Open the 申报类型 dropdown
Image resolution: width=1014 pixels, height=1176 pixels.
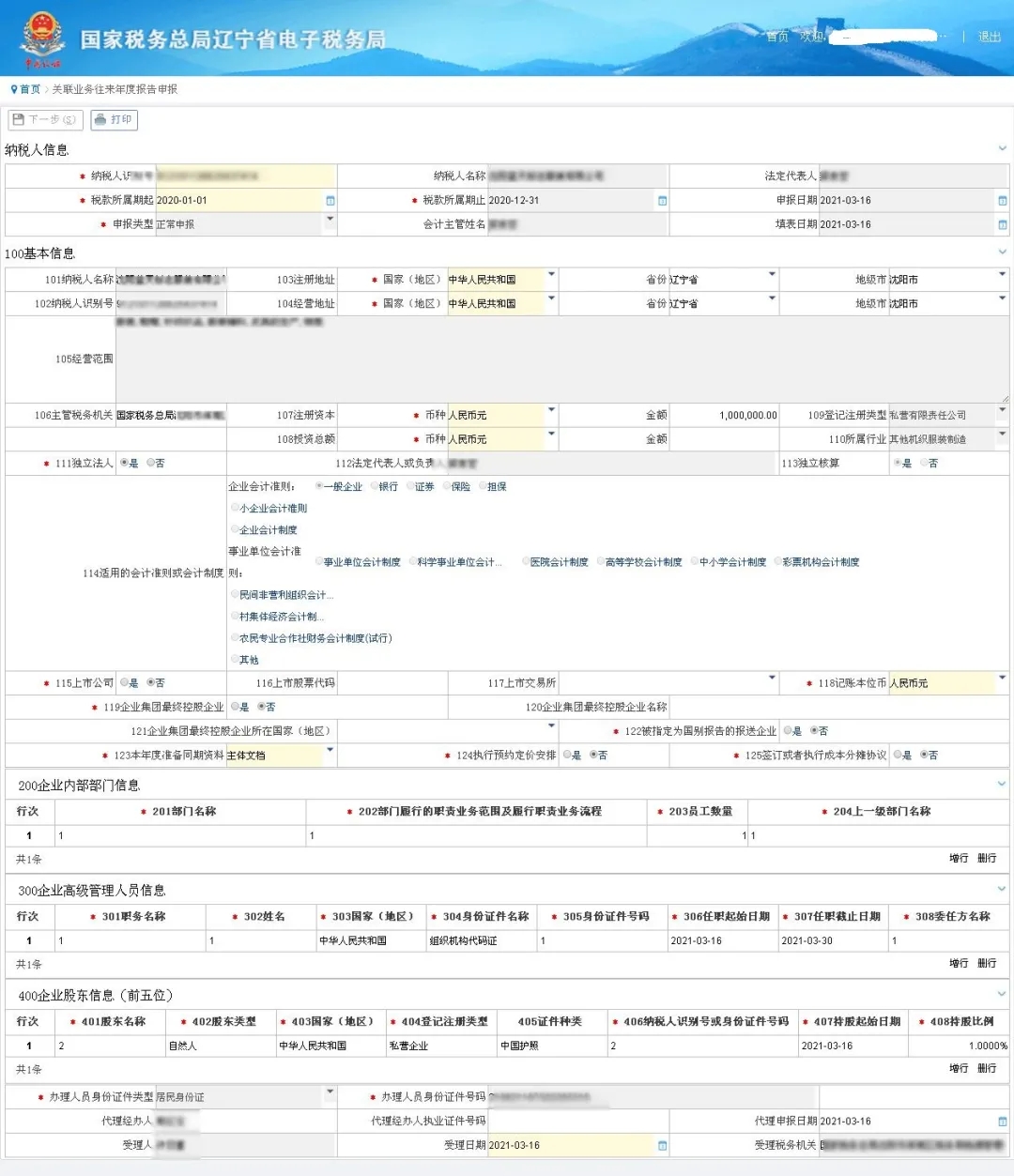330,221
